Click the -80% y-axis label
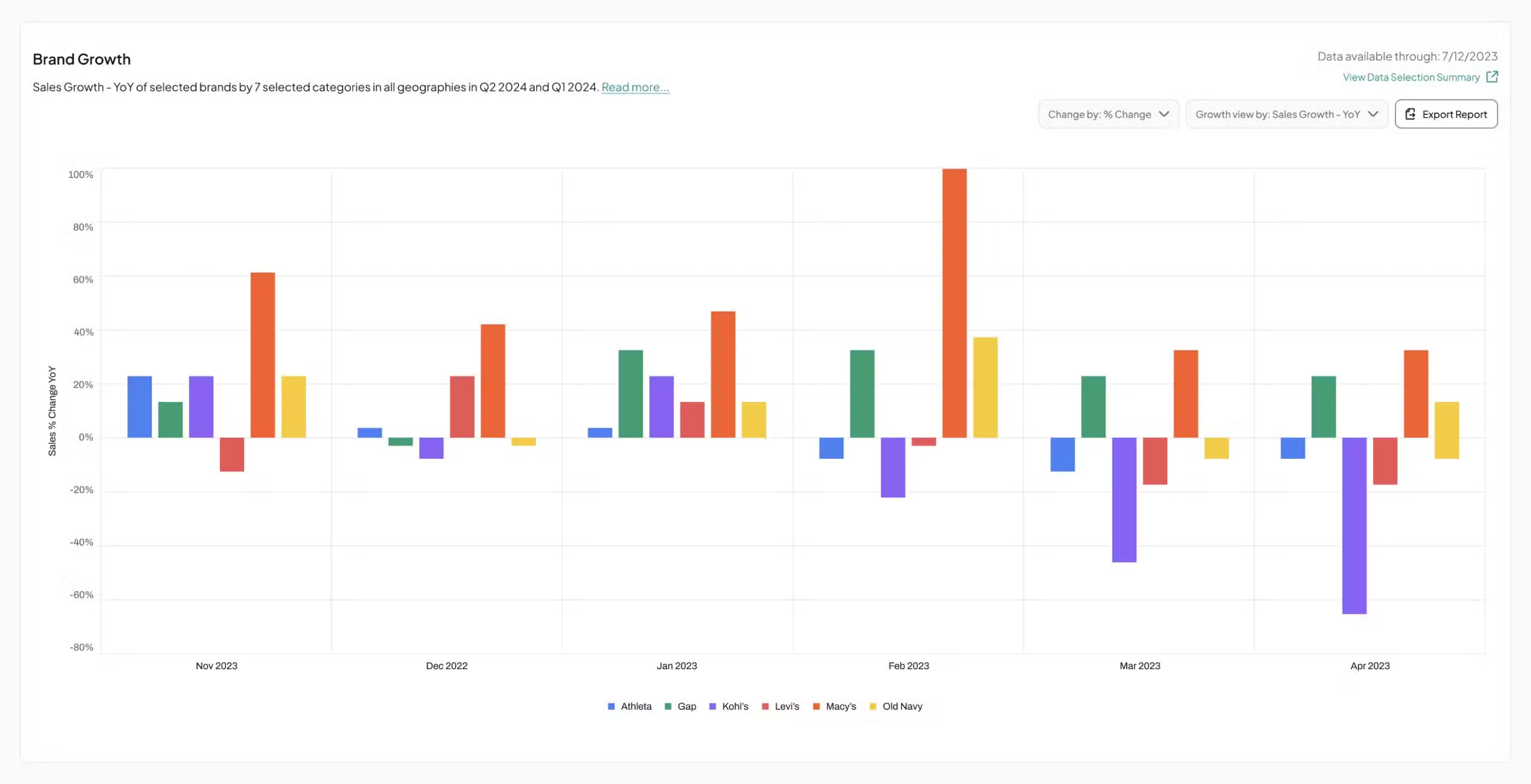The image size is (1531, 784). point(81,647)
